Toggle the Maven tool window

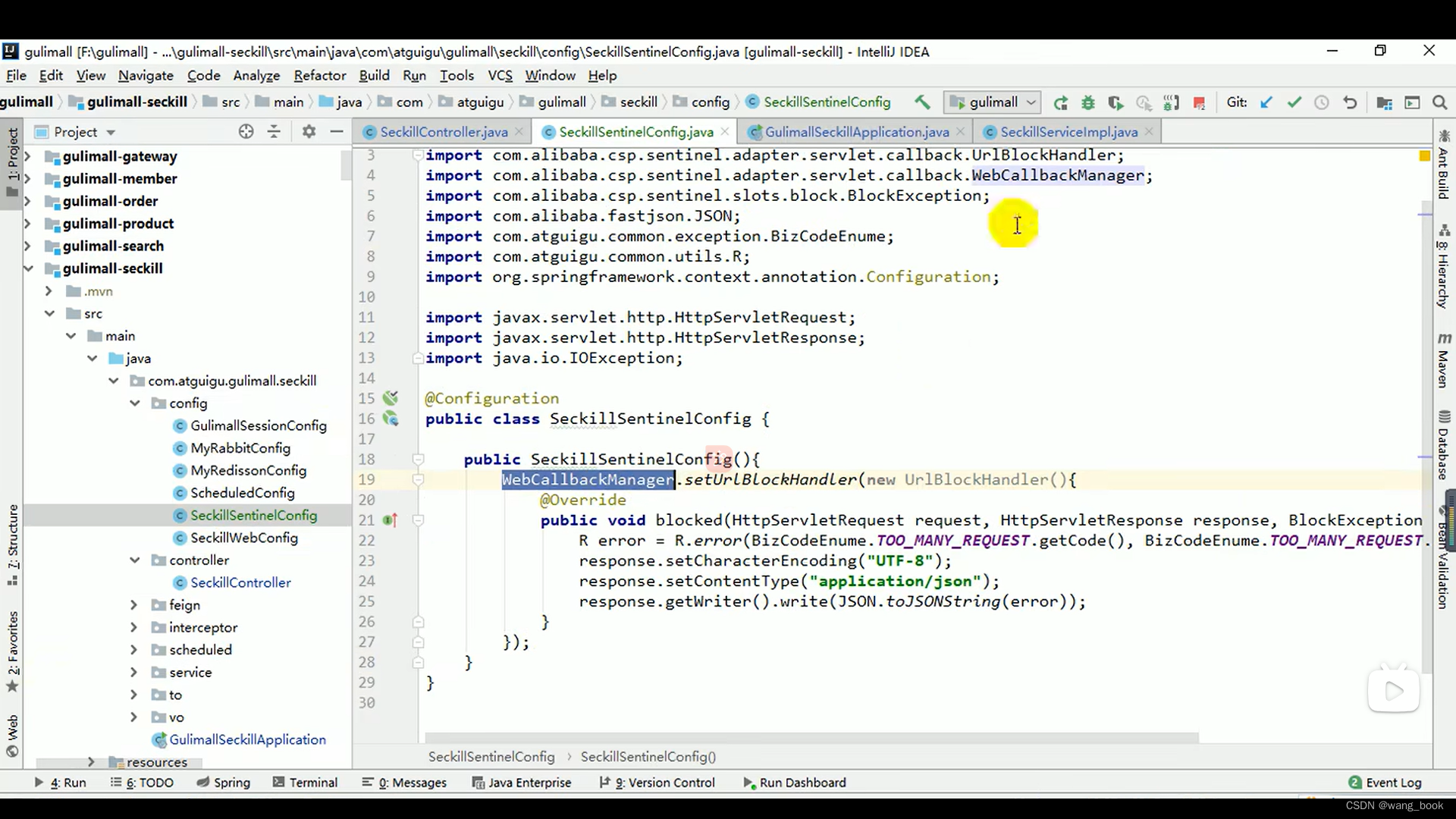1443,360
